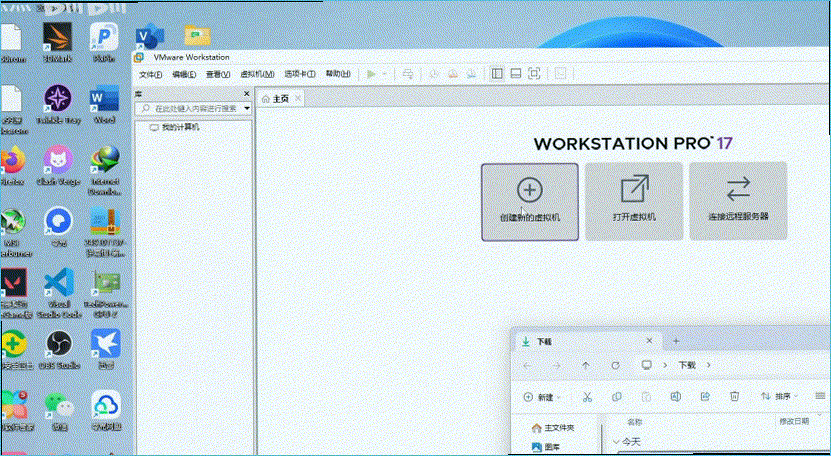The image size is (831, 456).
Task: Click the Refresh icon in File Explorer
Action: coord(615,365)
